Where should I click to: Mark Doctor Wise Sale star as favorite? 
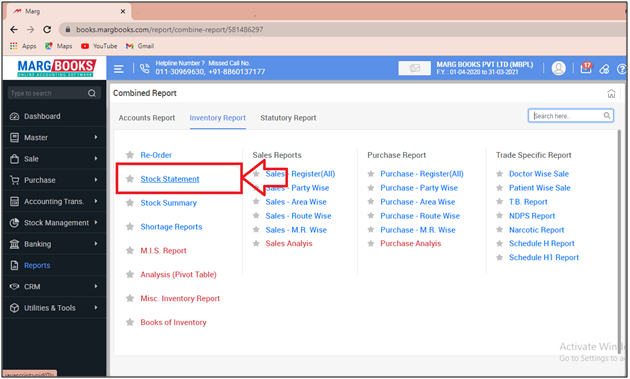tap(499, 174)
